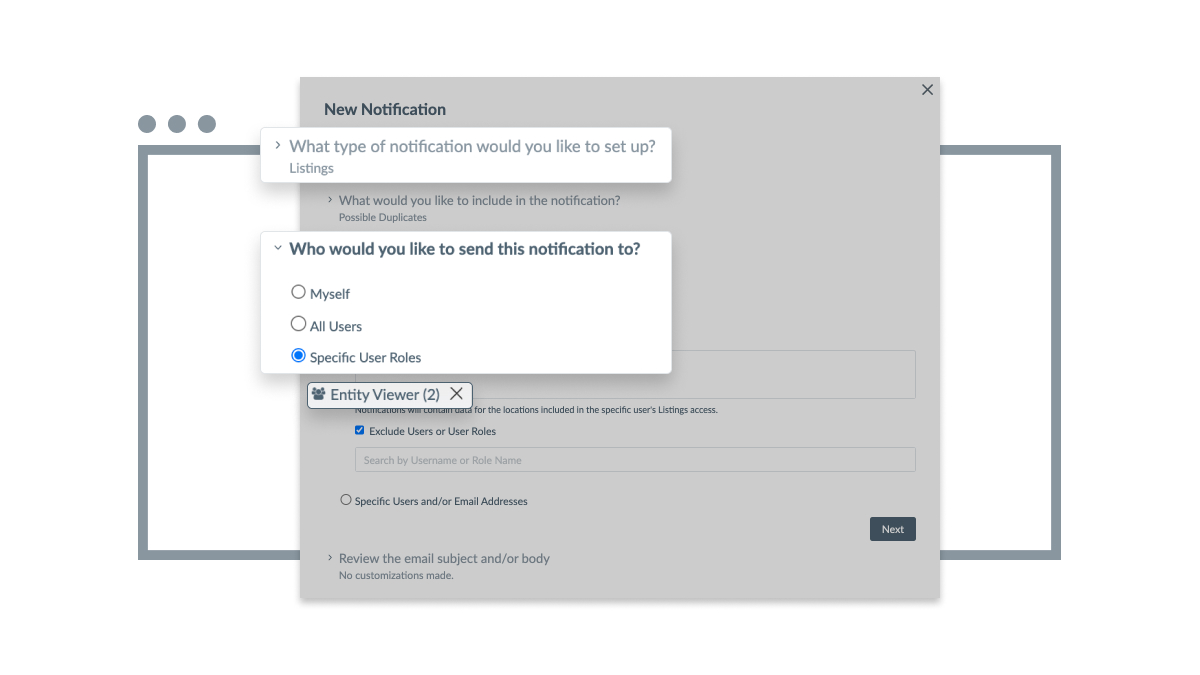This screenshot has width=1200, height=675.
Task: Remove the Entity Viewer (2) tag
Action: click(456, 394)
